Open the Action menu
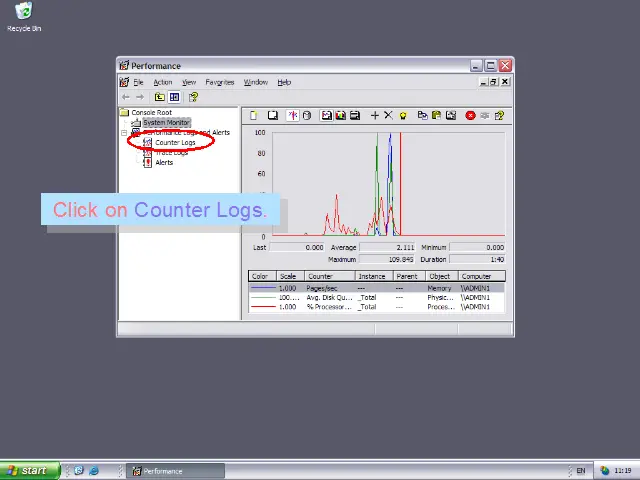 coord(162,82)
